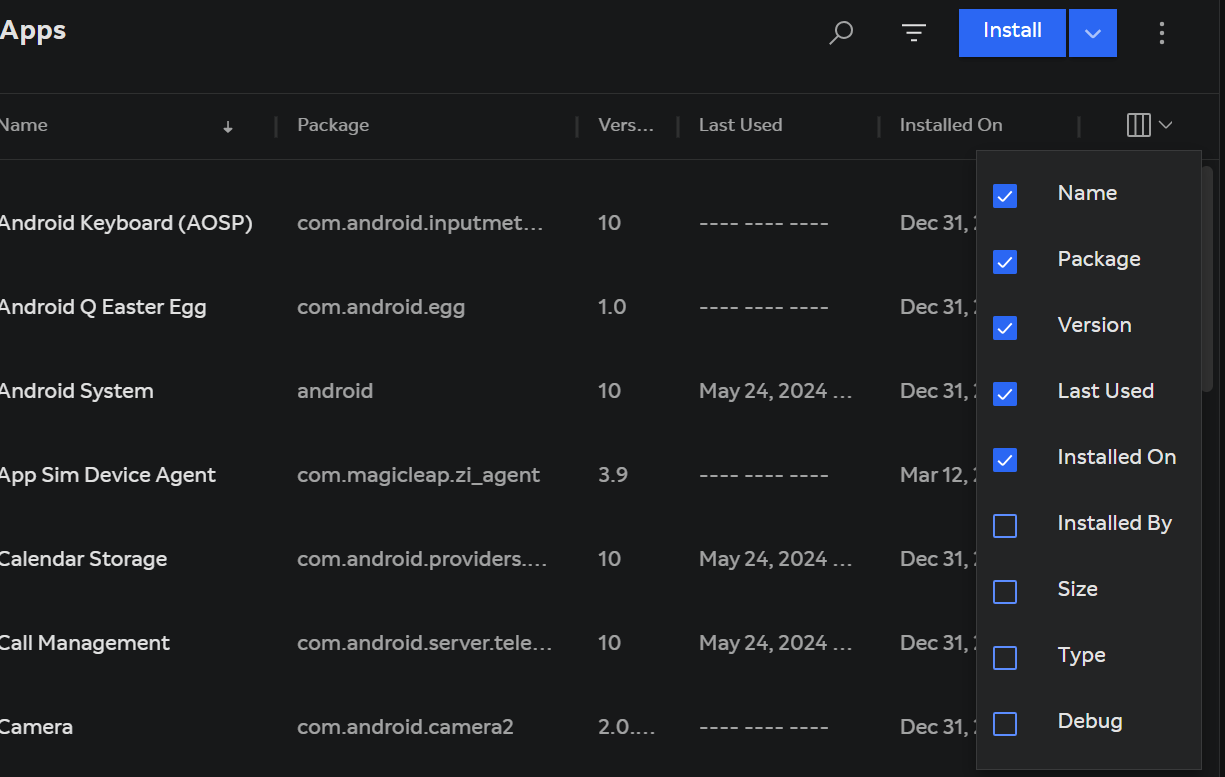The width and height of the screenshot is (1225, 777).
Task: Open the three-dot overflow menu
Action: [x=1162, y=32]
